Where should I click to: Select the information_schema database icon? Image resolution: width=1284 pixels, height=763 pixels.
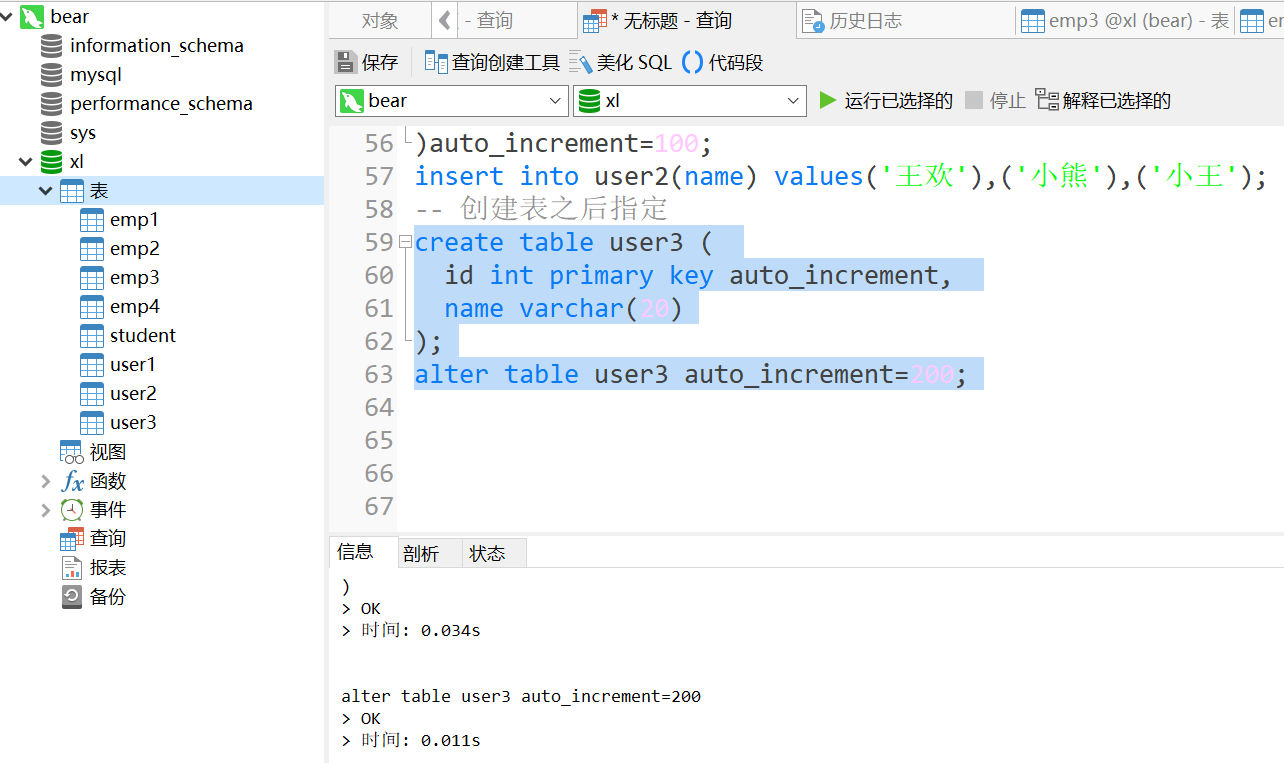52,45
